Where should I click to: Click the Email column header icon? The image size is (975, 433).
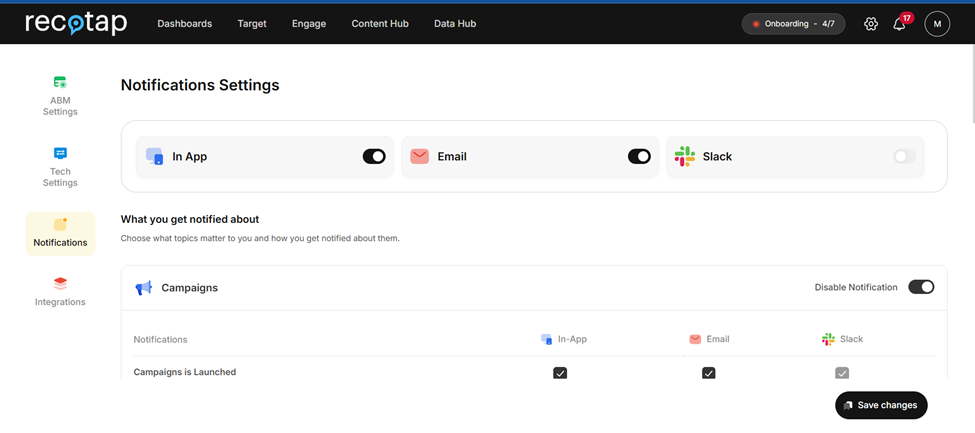tap(695, 339)
